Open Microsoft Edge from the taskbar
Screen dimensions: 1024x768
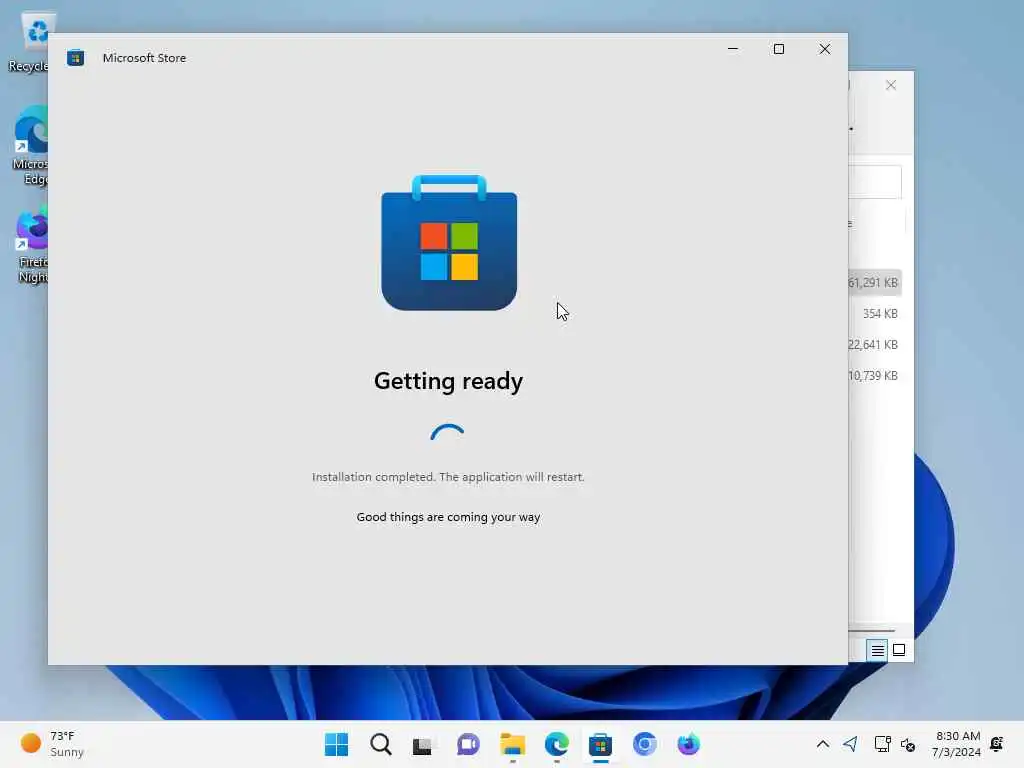[556, 744]
